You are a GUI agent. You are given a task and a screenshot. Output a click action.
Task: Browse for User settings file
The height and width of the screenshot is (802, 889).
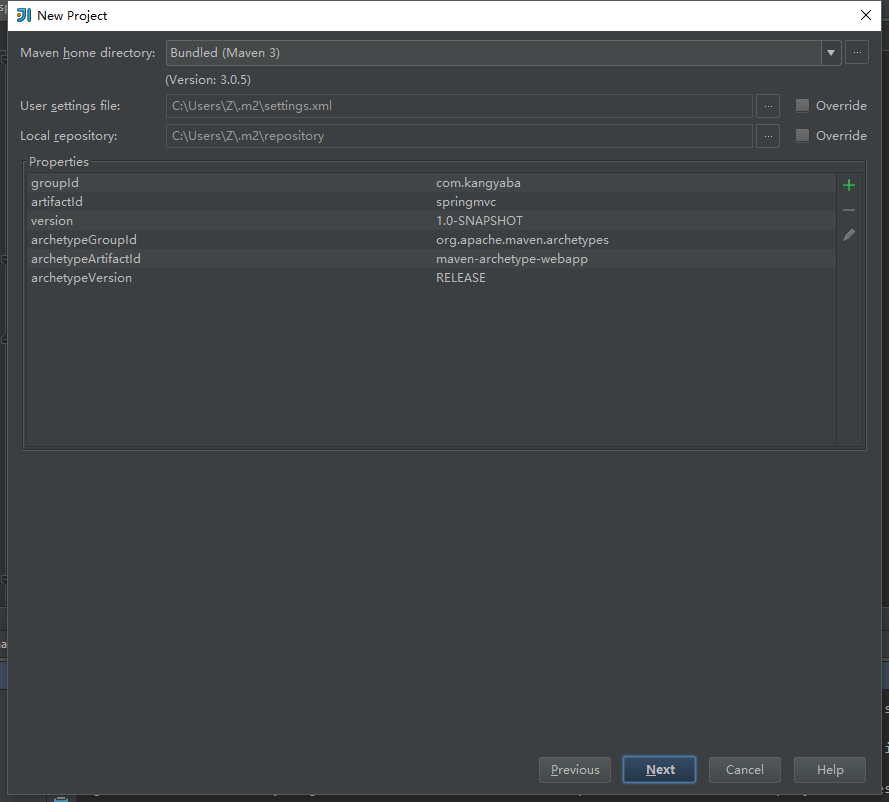click(x=768, y=106)
